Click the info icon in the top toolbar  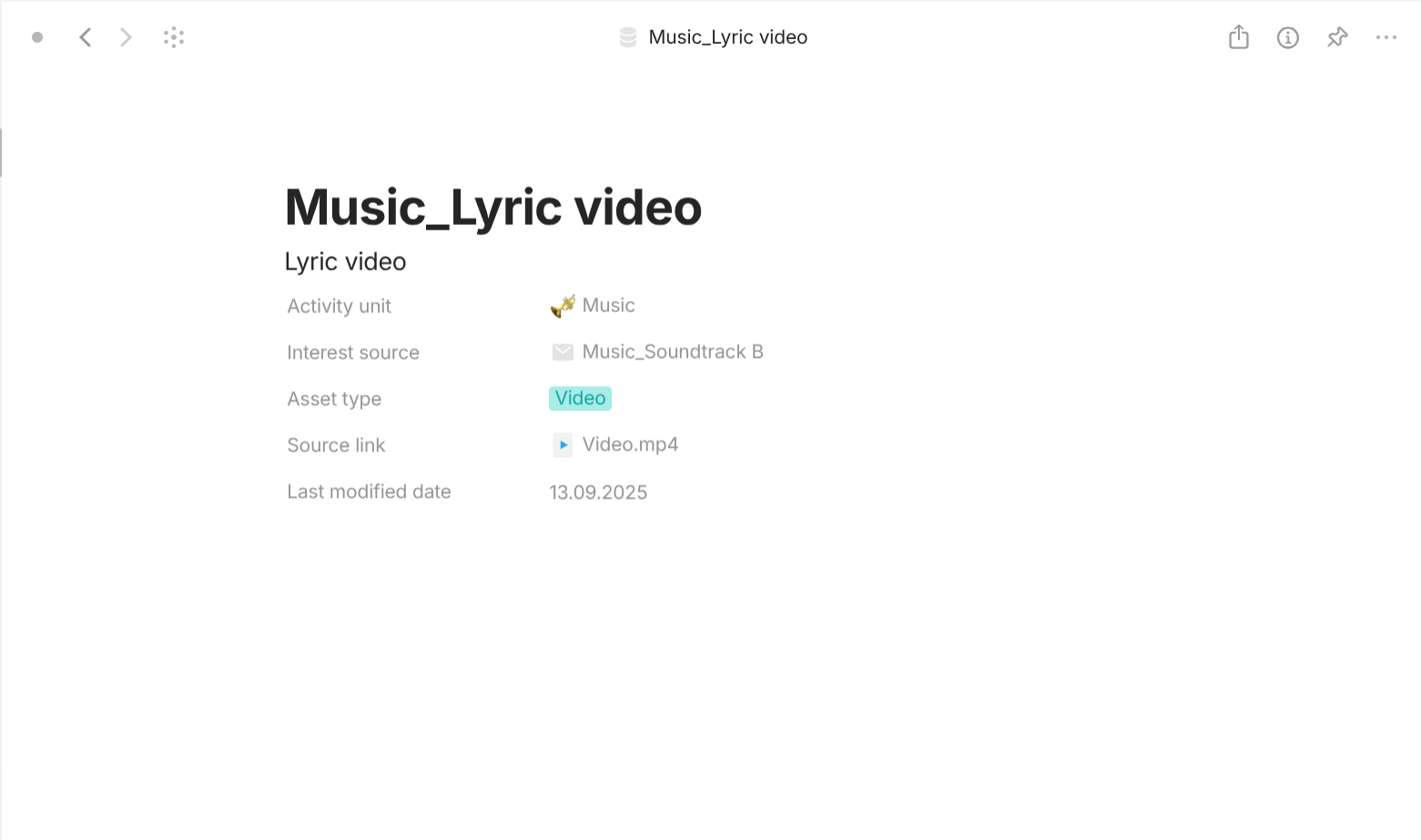(x=1288, y=37)
